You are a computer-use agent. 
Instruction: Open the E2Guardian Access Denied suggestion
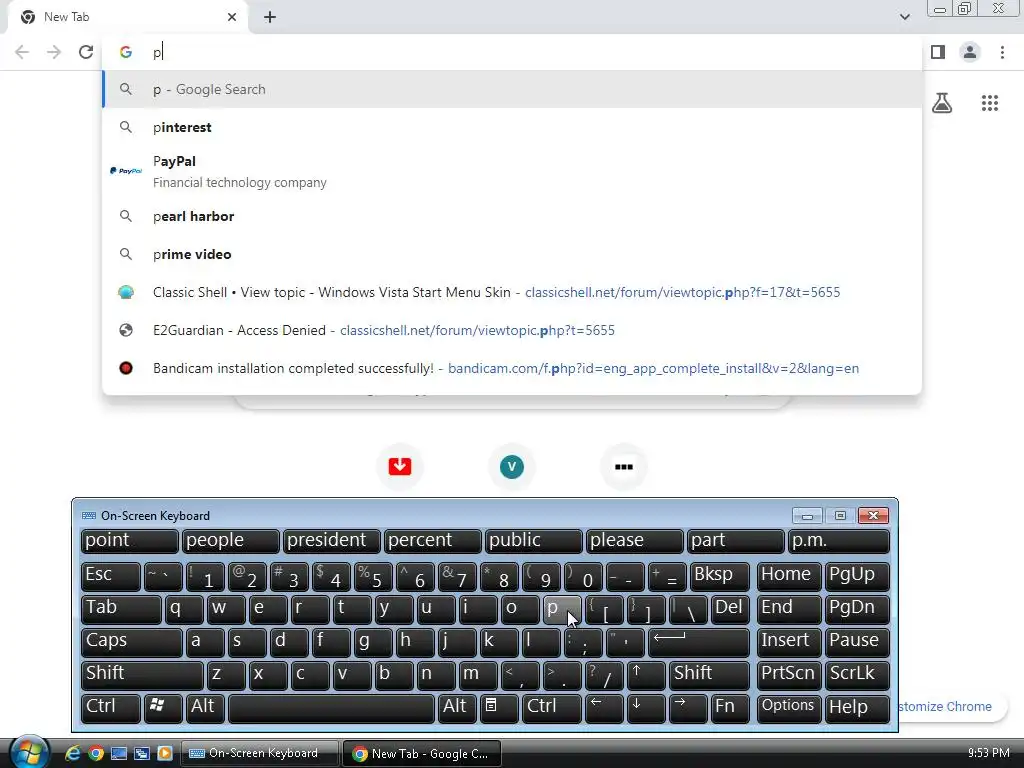(512, 330)
